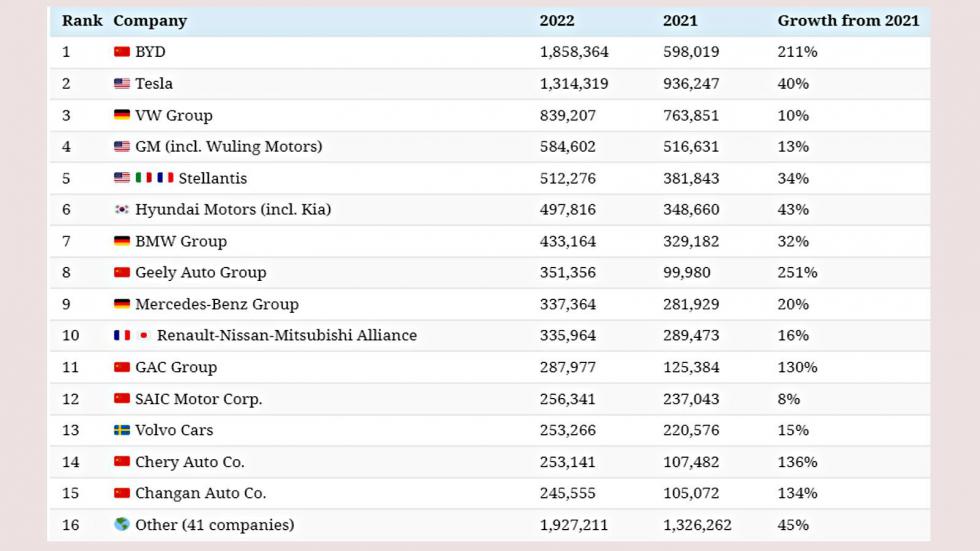Click the Sweden flag beside Volvo Cars
The width and height of the screenshot is (980, 551).
click(x=122, y=430)
